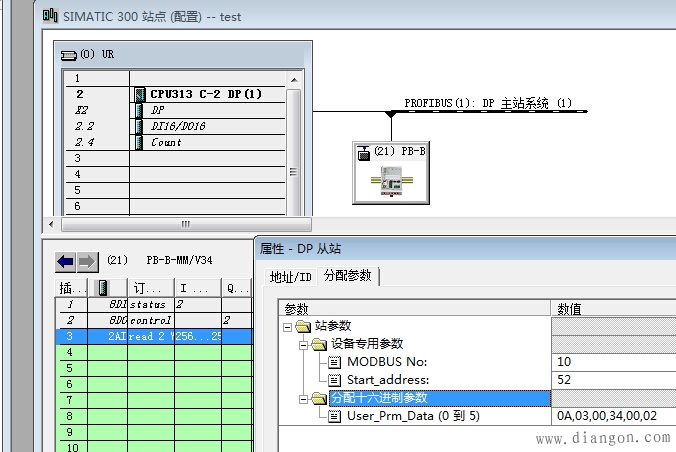Select the Start_address: parameter row
The image size is (676, 452).
388,380
